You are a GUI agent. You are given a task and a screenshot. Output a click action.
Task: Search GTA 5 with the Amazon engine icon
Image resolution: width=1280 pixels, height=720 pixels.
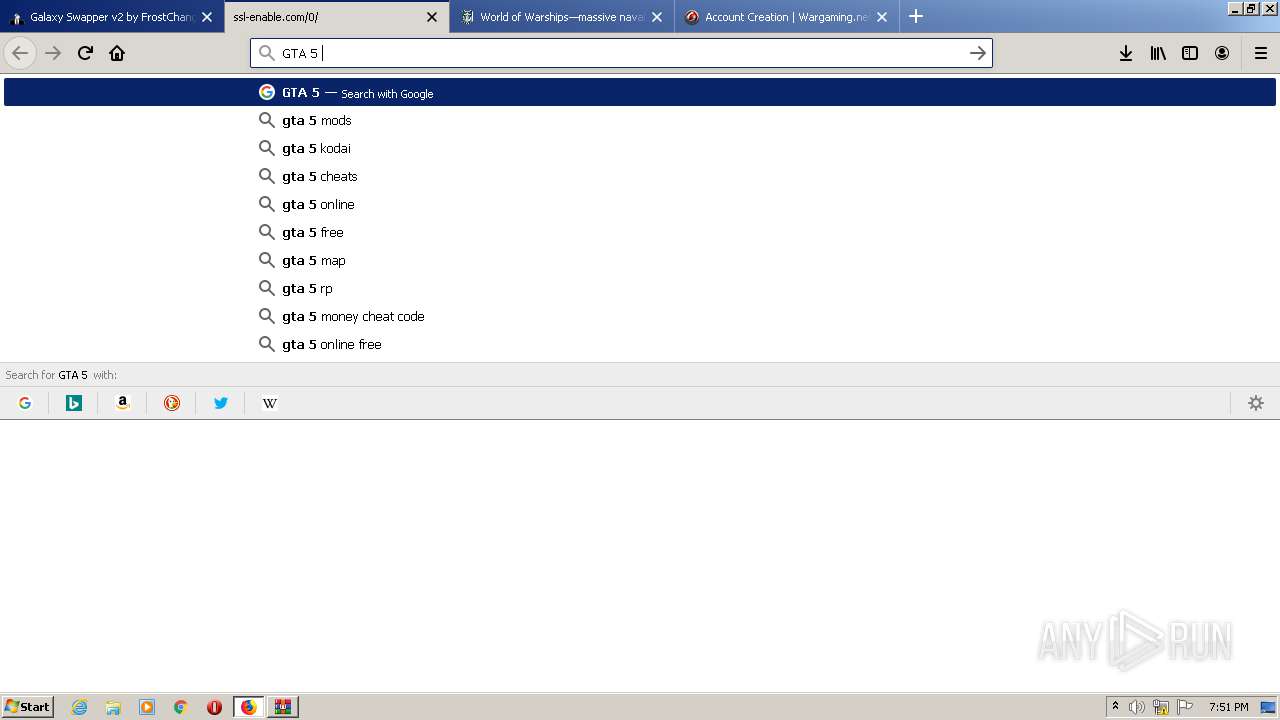click(x=123, y=403)
